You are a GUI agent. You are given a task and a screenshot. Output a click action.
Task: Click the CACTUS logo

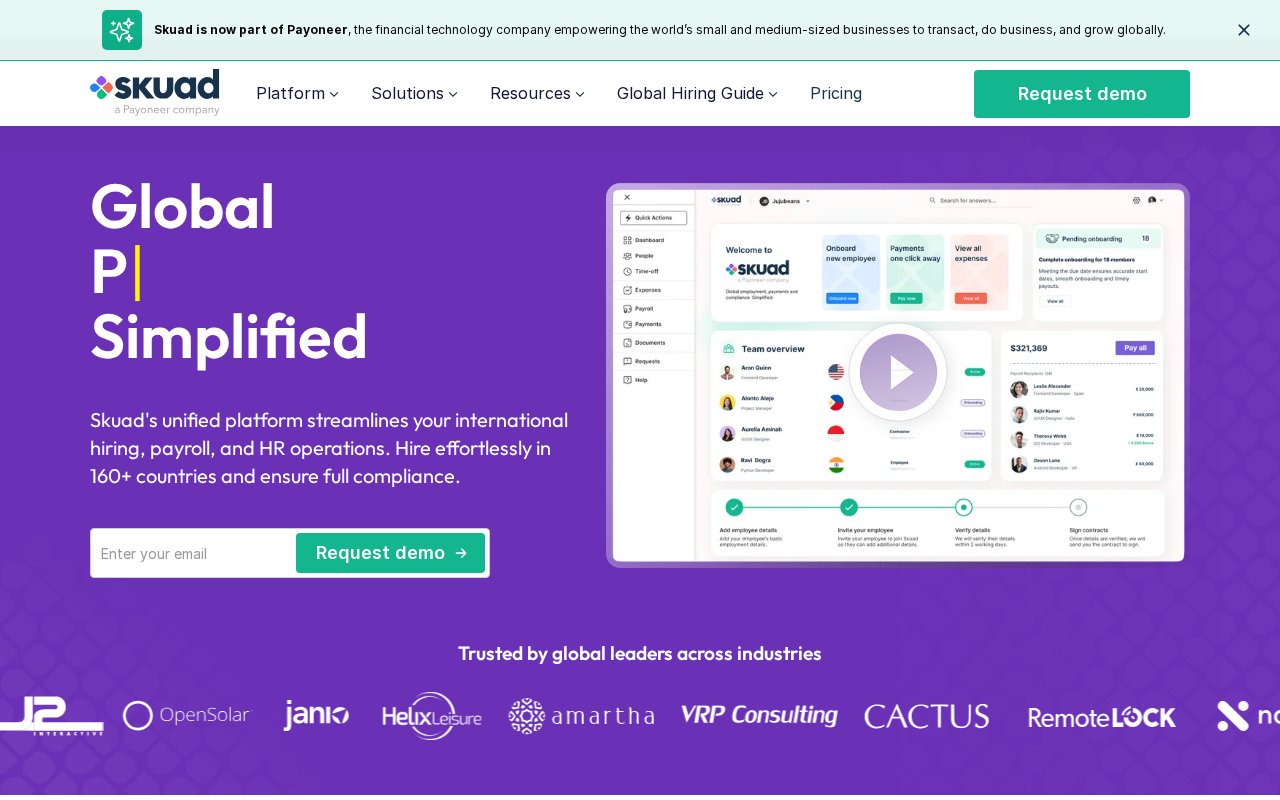pyautogui.click(x=927, y=716)
